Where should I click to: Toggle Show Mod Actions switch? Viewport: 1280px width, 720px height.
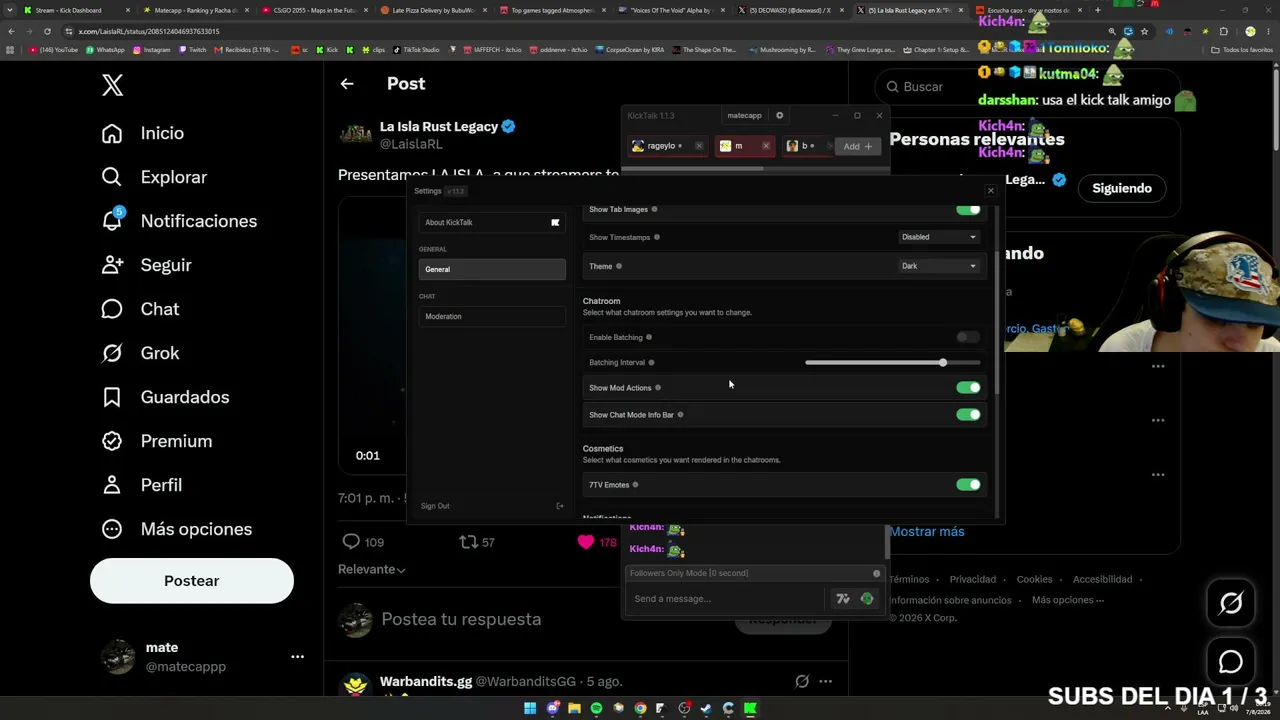pyautogui.click(x=968, y=388)
